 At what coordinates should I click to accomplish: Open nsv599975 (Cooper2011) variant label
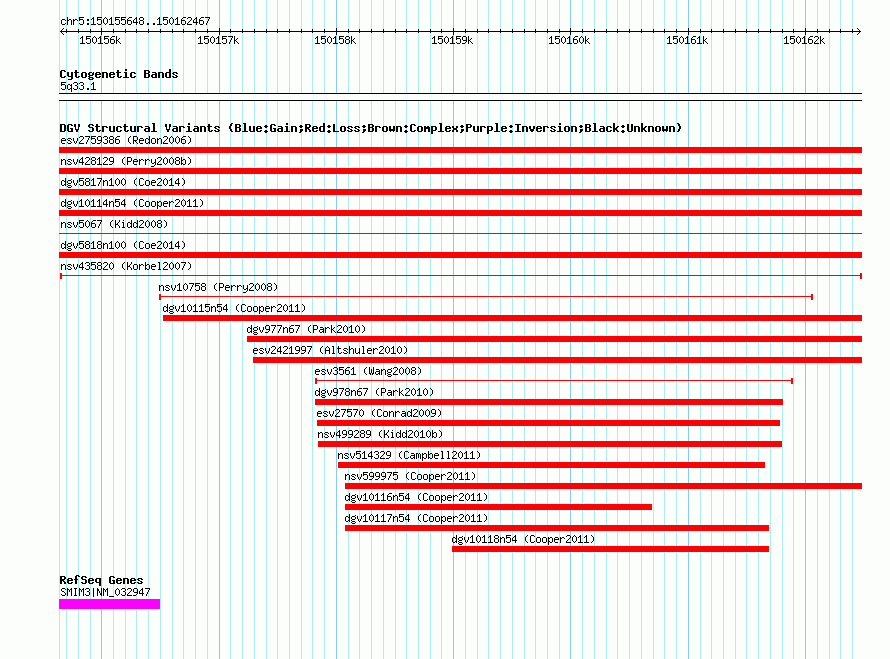tap(410, 476)
